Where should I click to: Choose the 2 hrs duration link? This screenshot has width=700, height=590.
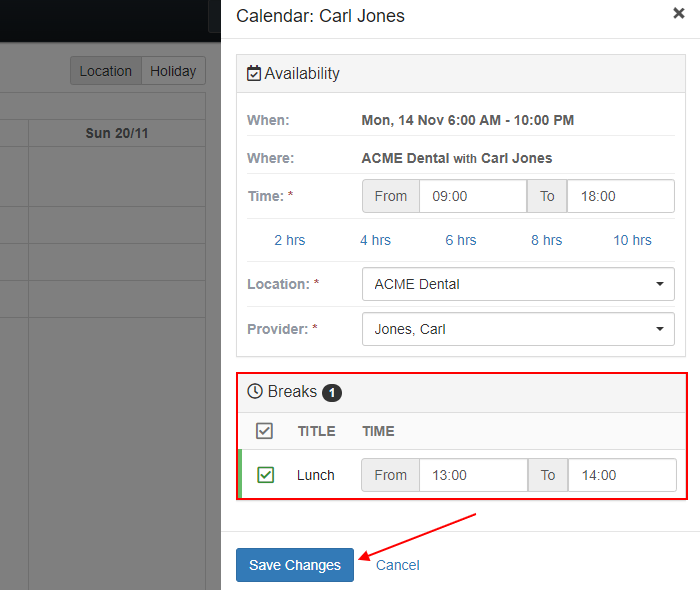pyautogui.click(x=290, y=240)
